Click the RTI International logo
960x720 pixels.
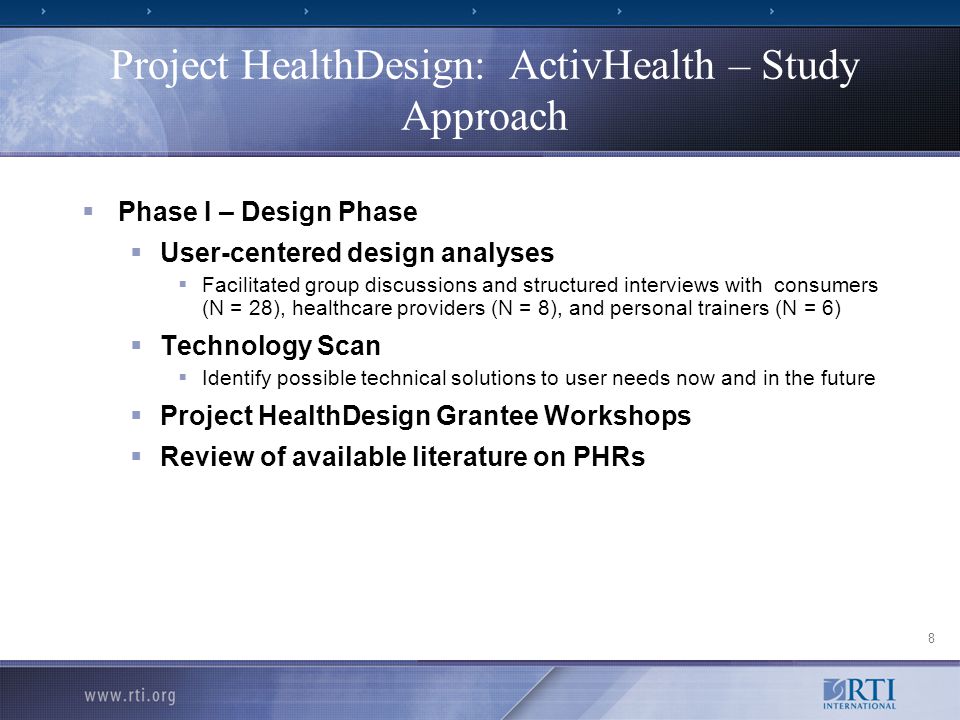coord(859,694)
